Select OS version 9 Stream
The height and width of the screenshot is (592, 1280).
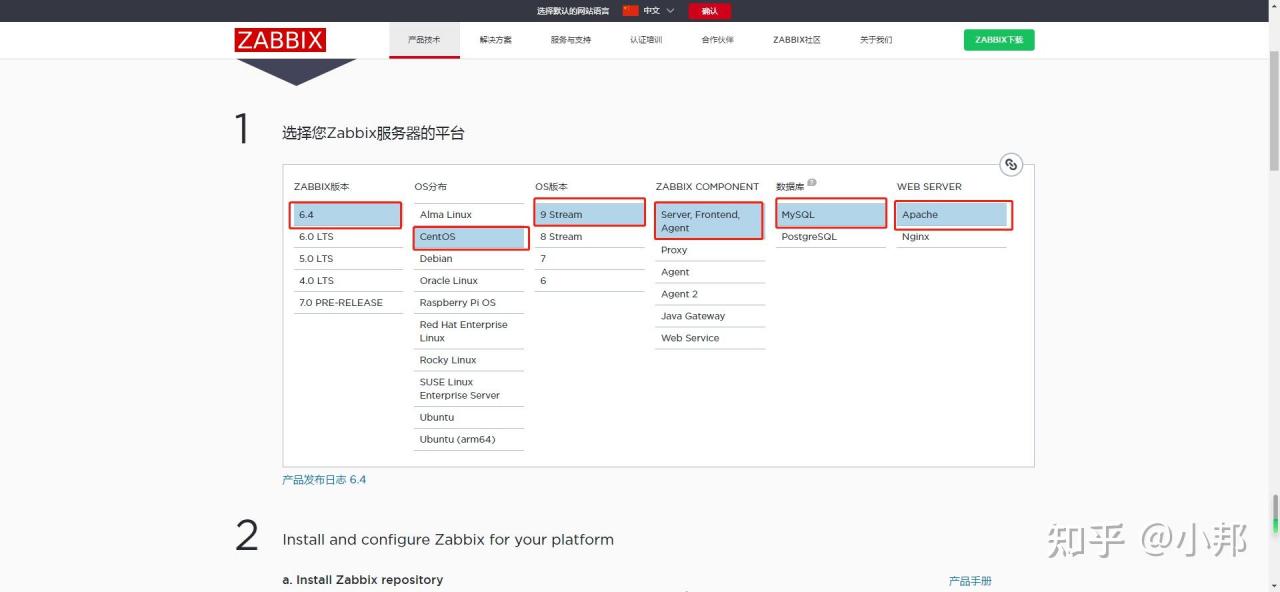click(x=589, y=215)
